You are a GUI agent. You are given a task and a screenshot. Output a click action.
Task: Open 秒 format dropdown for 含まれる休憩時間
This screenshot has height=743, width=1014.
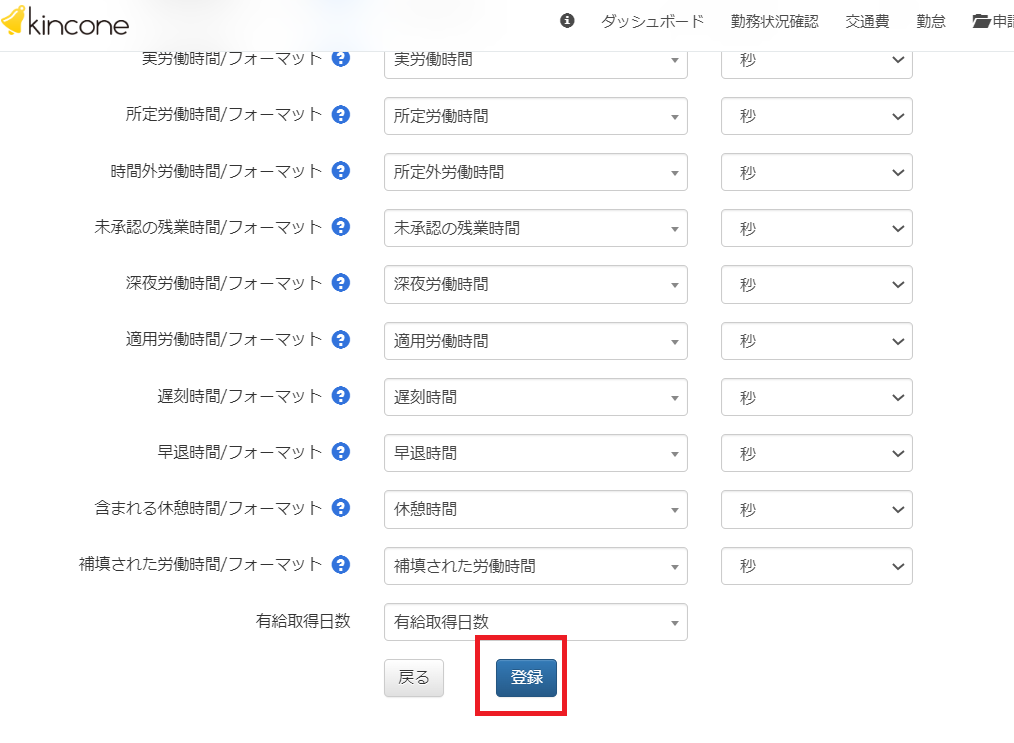817,510
